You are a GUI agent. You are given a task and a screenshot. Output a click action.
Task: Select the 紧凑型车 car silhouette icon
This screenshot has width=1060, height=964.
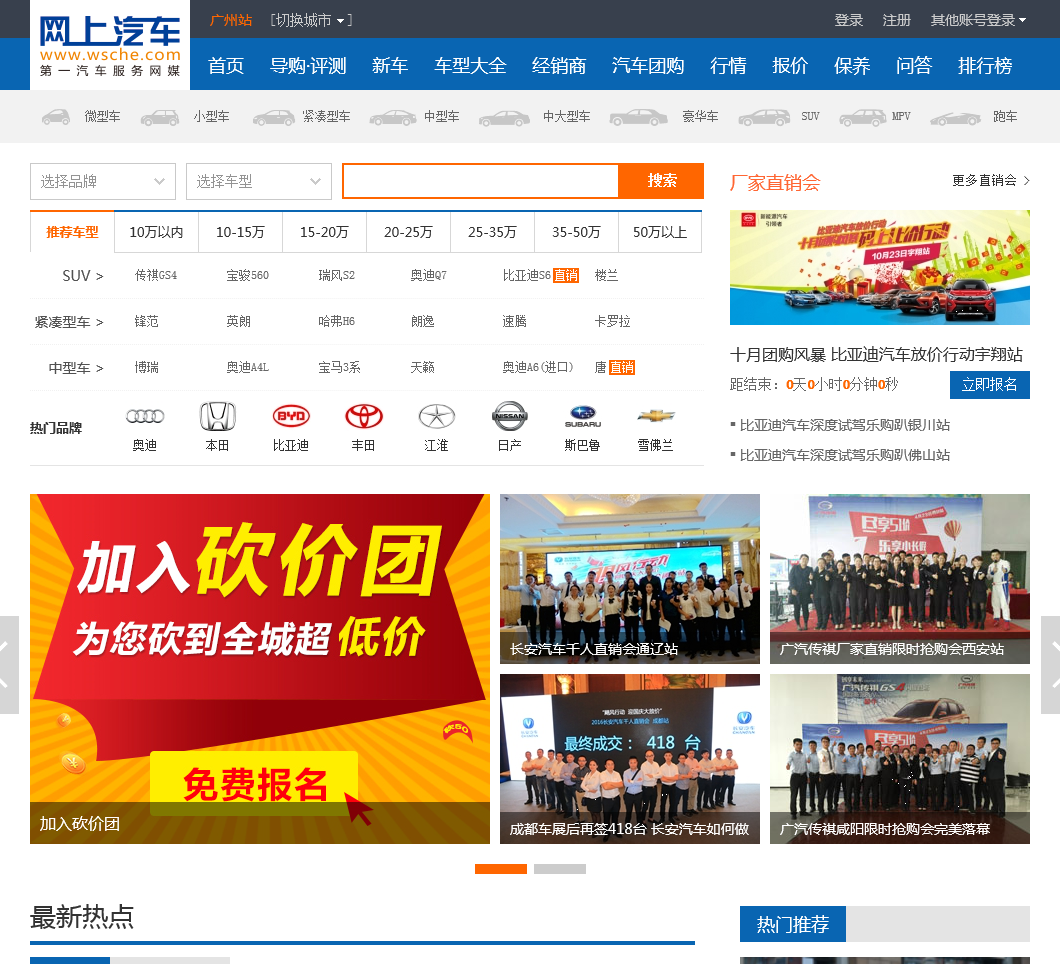pos(273,118)
